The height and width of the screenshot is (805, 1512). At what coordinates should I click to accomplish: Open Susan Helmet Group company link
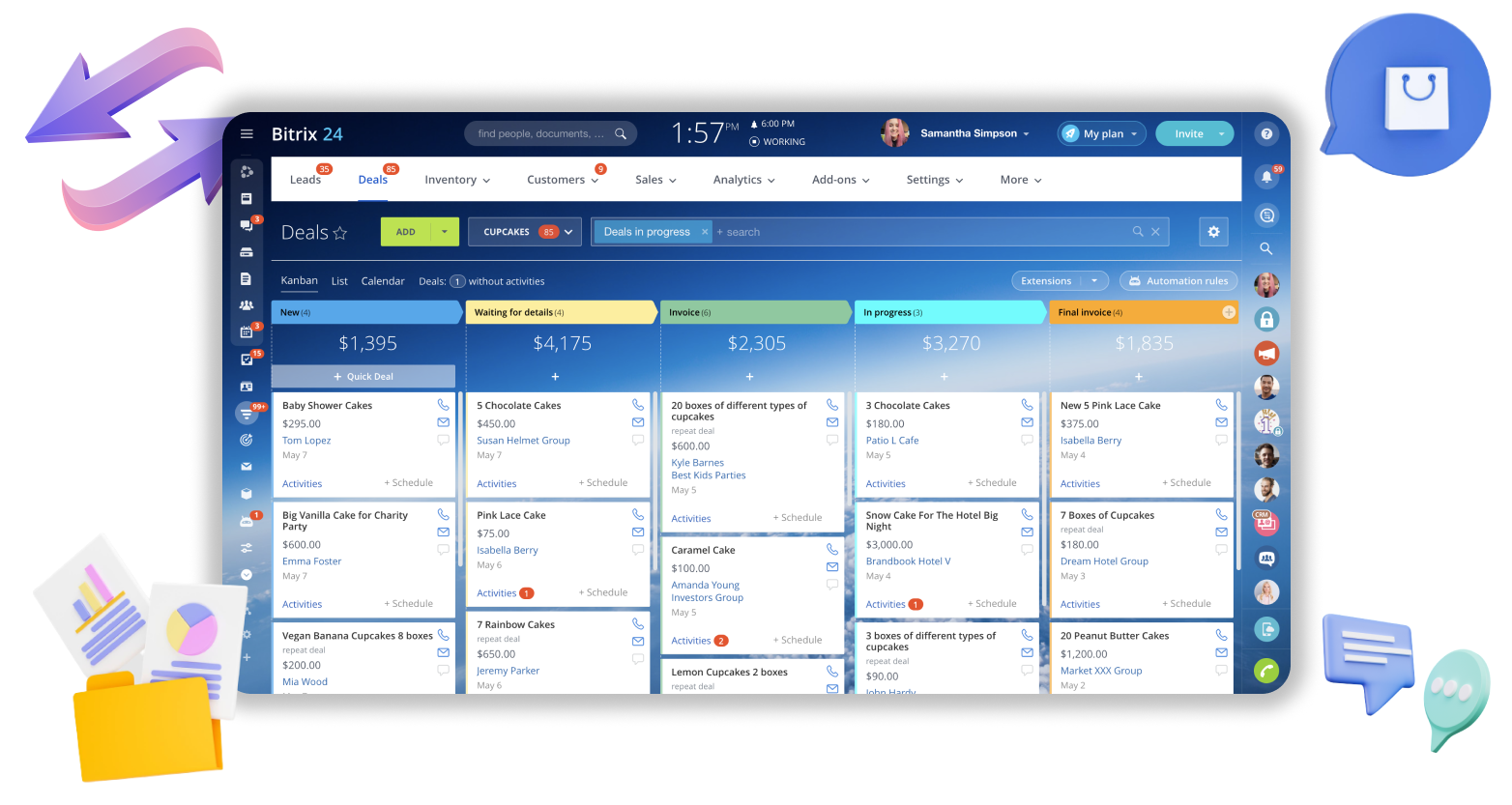[523, 441]
